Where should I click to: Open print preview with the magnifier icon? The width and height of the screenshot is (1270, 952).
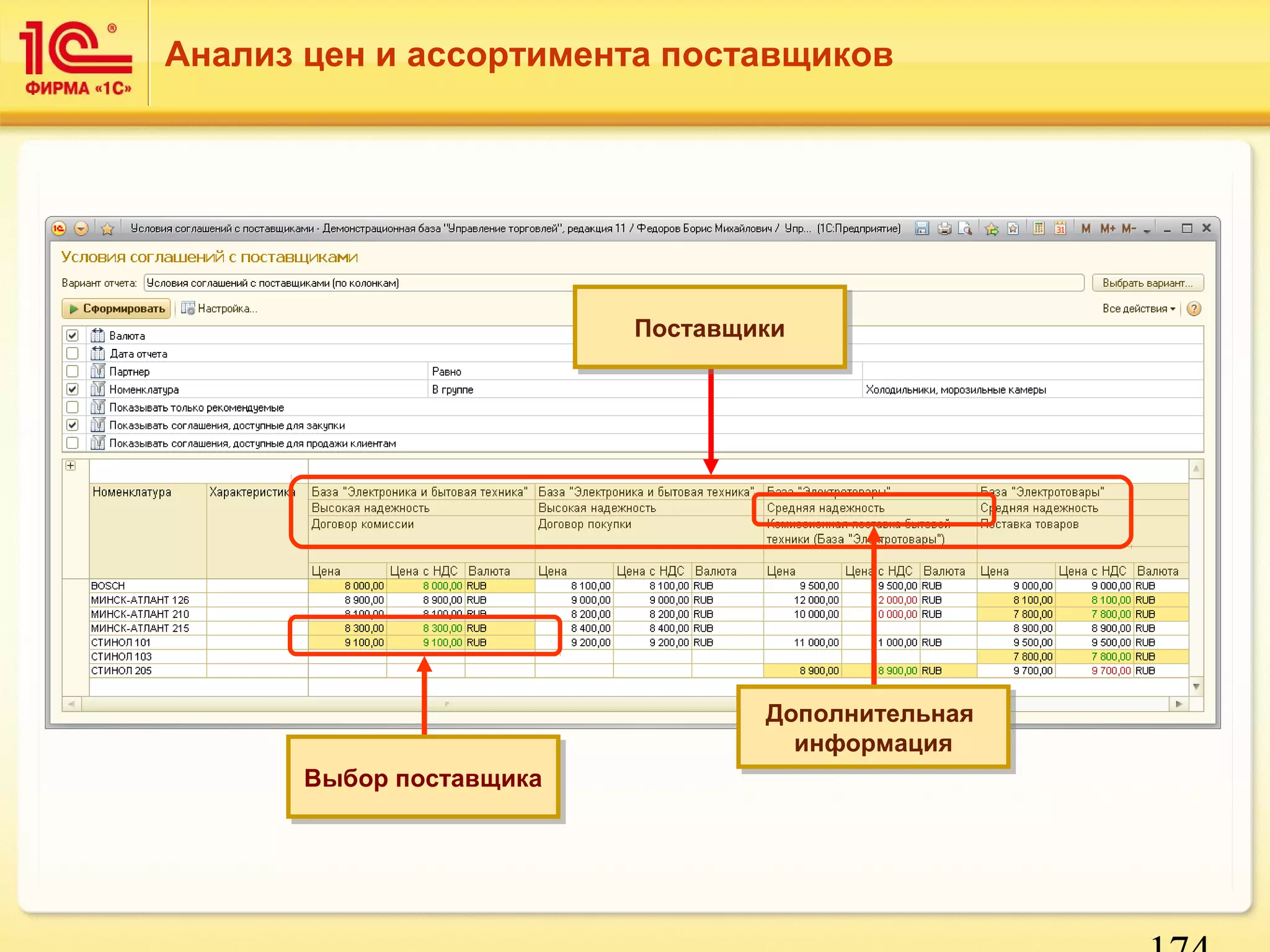point(966,229)
